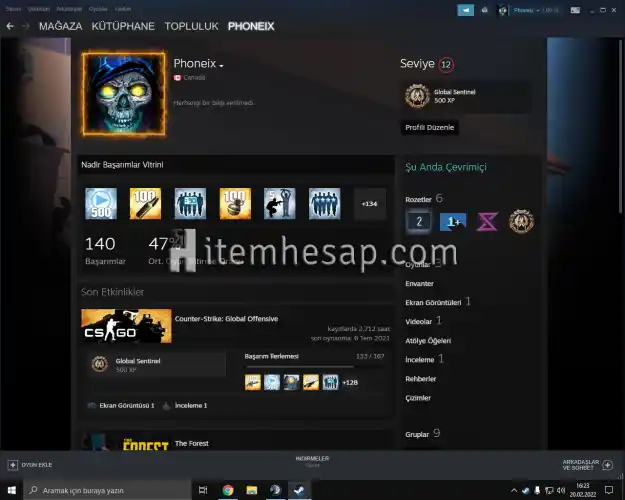Open the Global Sentinel badge icon in the level panel
Image resolution: width=625 pixels, height=500 pixels.
[418, 96]
